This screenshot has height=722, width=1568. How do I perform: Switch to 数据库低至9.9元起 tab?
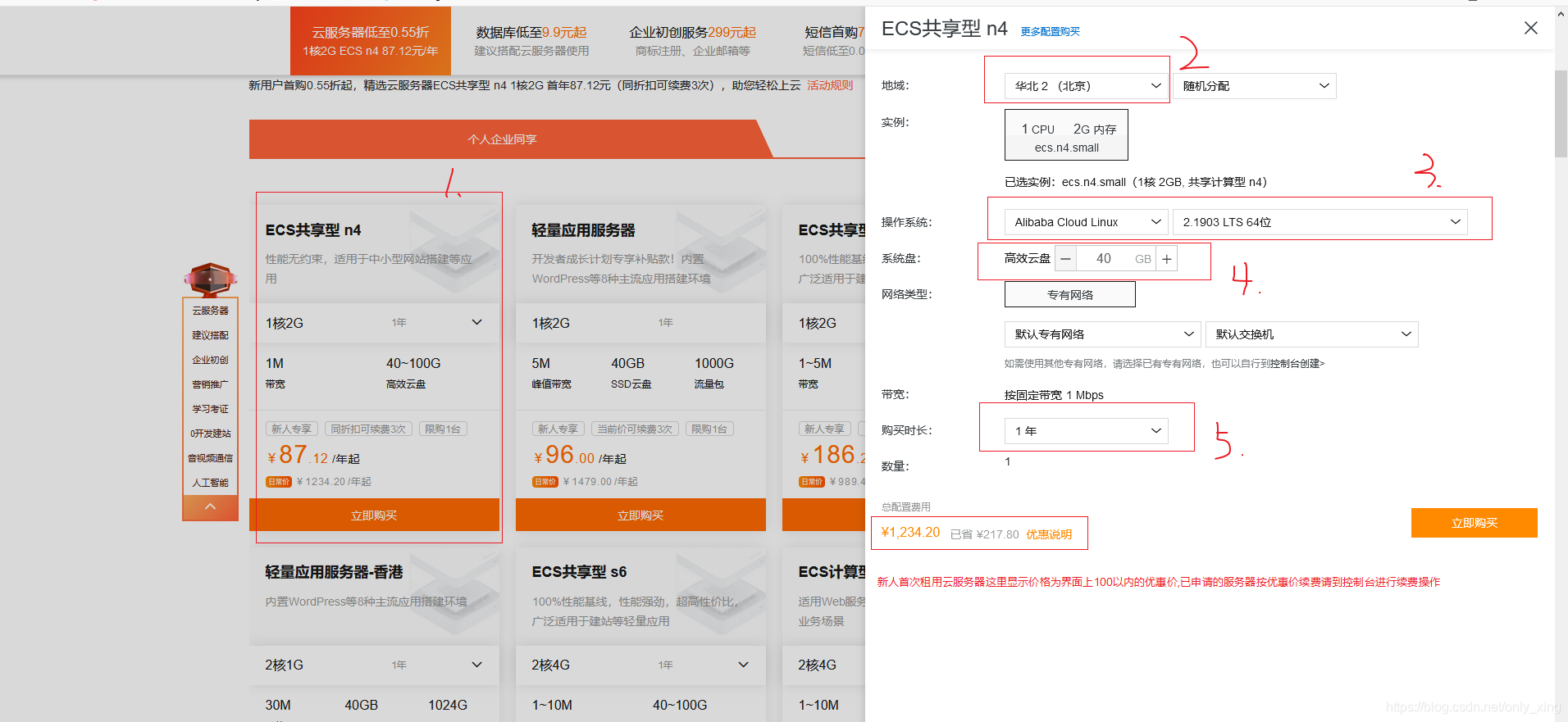(531, 41)
